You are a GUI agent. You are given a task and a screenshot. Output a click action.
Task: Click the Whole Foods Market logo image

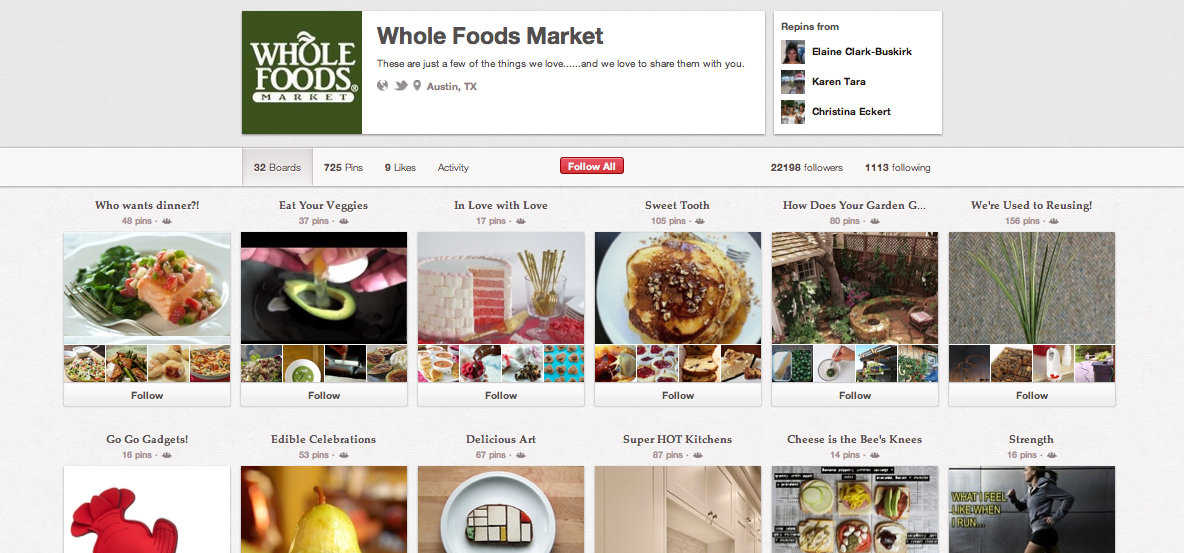pos(302,73)
